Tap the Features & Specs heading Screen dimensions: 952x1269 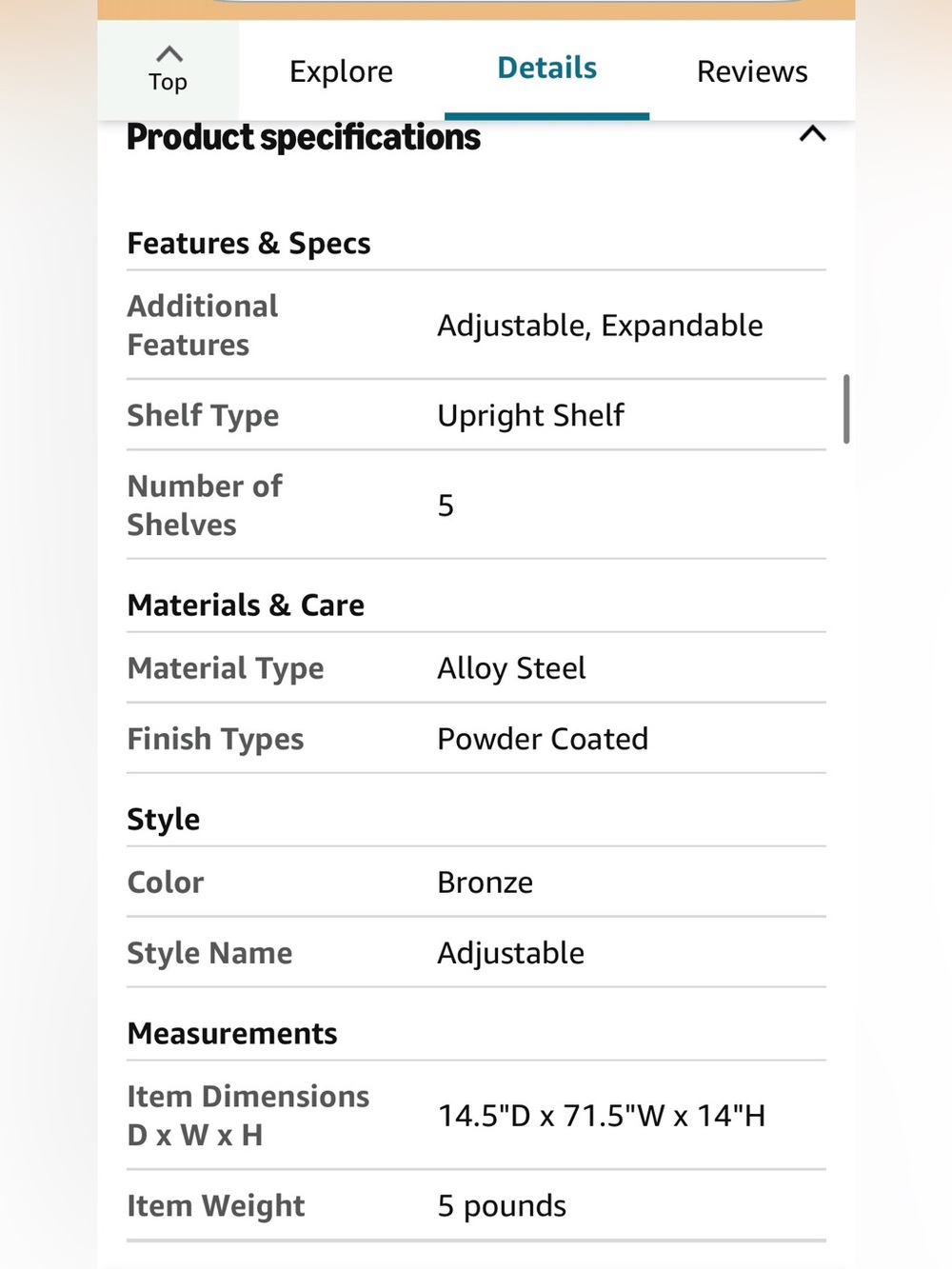248,244
